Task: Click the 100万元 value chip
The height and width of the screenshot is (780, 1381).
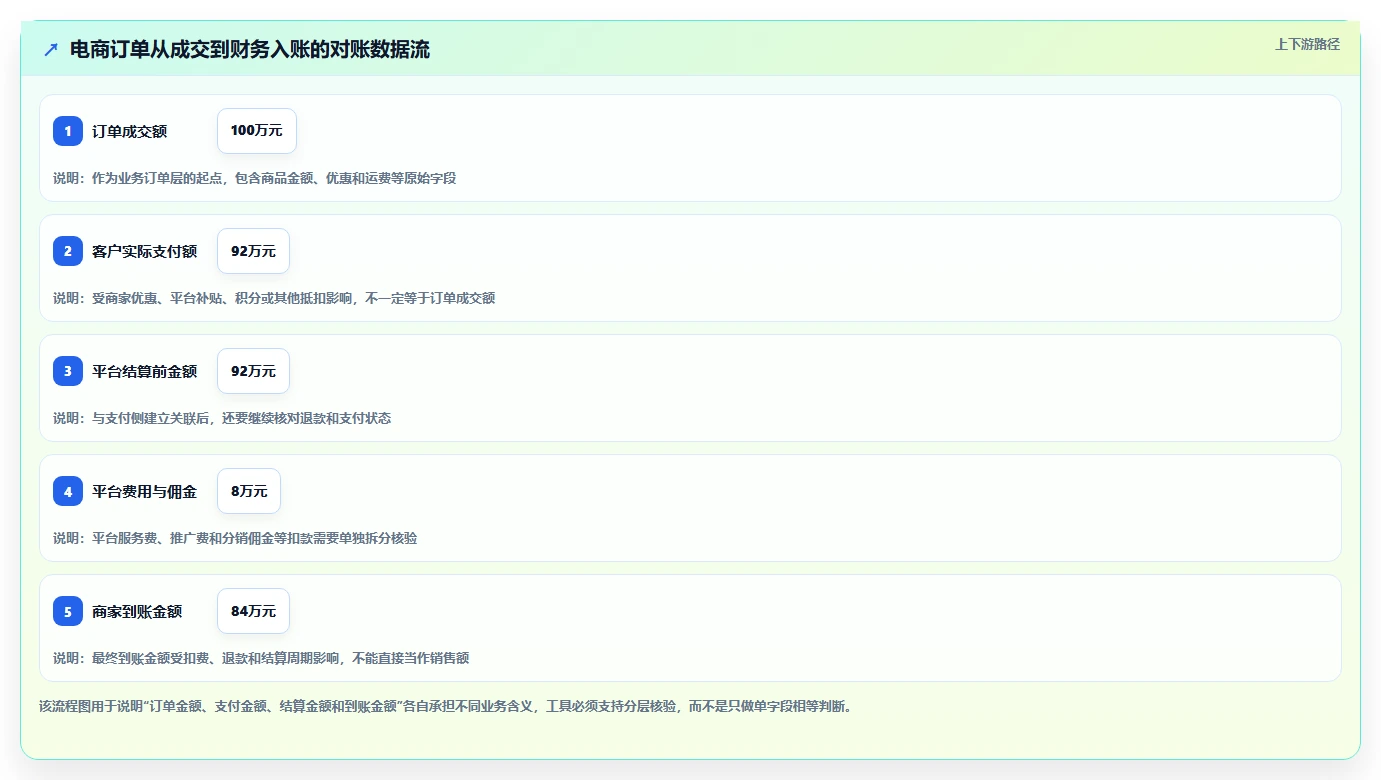Action: pos(257,131)
